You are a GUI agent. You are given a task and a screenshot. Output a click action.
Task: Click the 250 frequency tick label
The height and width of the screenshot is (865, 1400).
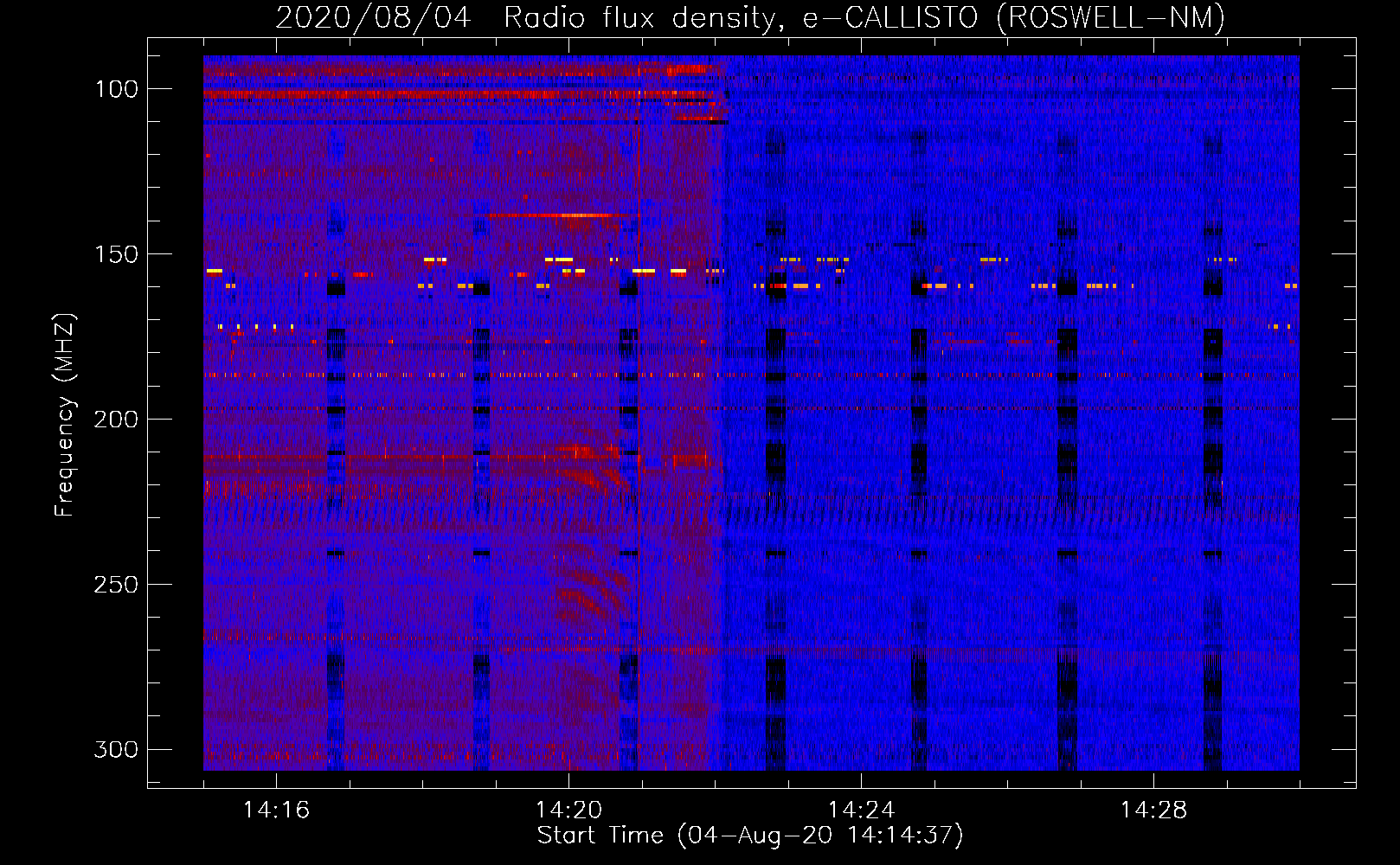click(x=116, y=585)
